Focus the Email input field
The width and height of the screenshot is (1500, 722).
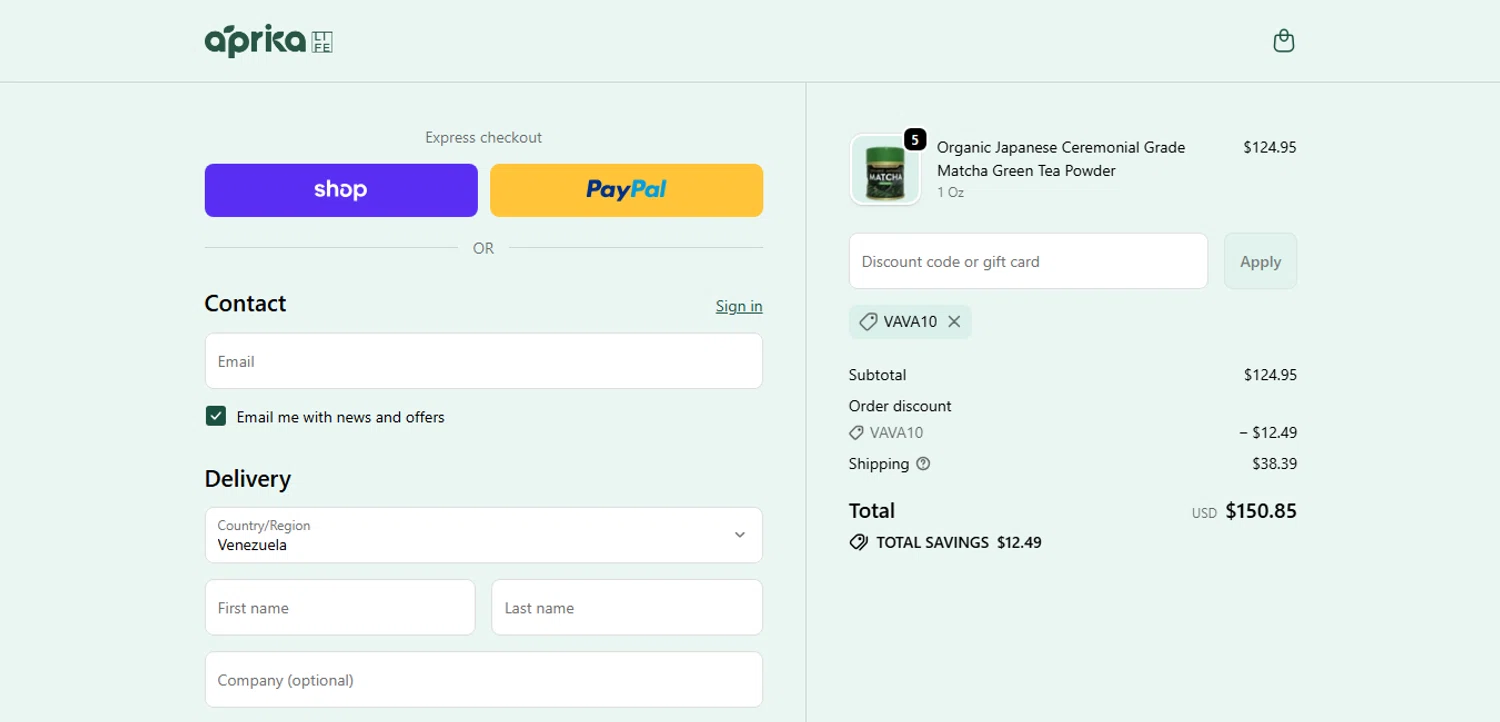coord(483,361)
